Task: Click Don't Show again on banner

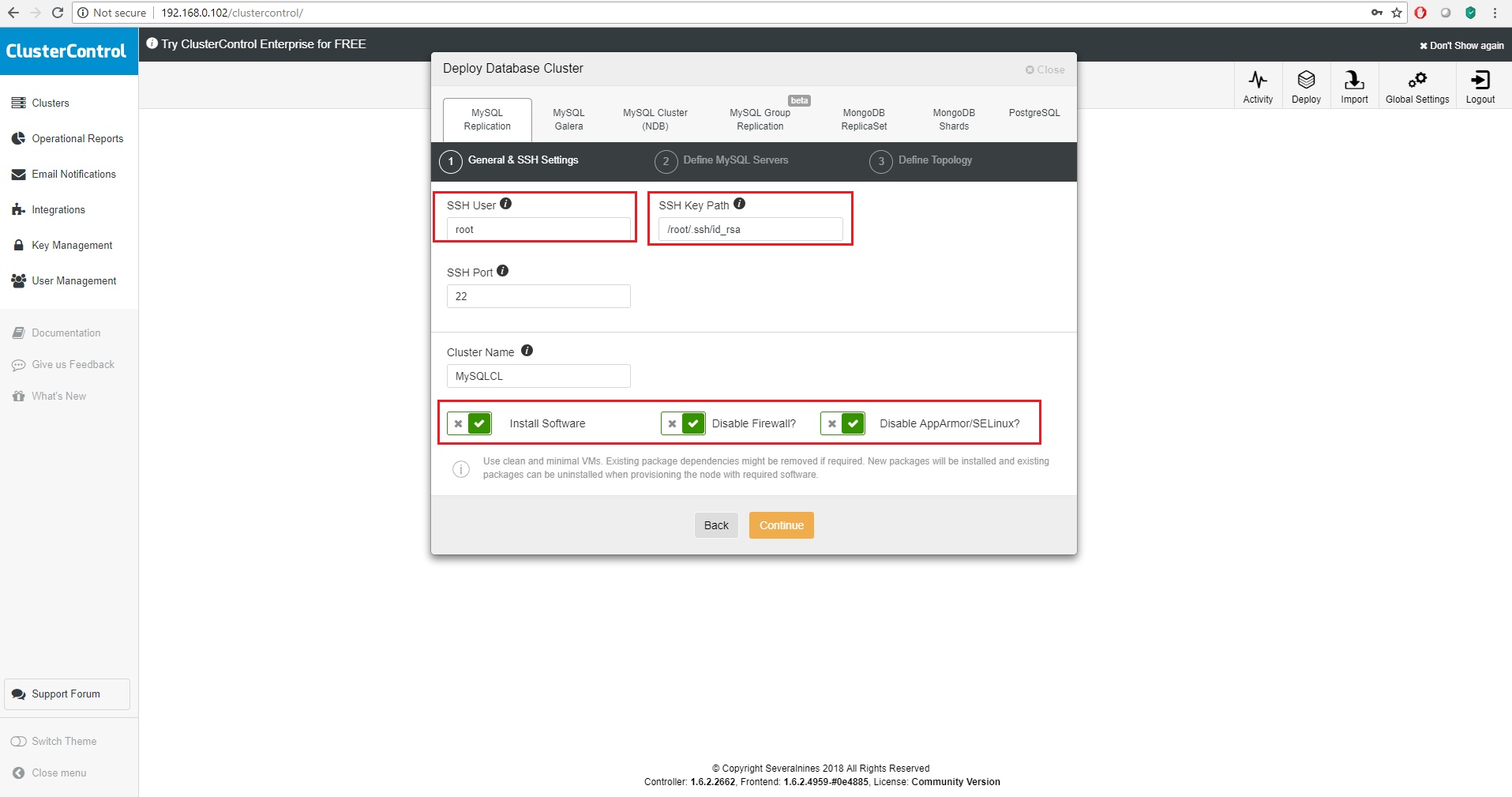Action: (1461, 46)
